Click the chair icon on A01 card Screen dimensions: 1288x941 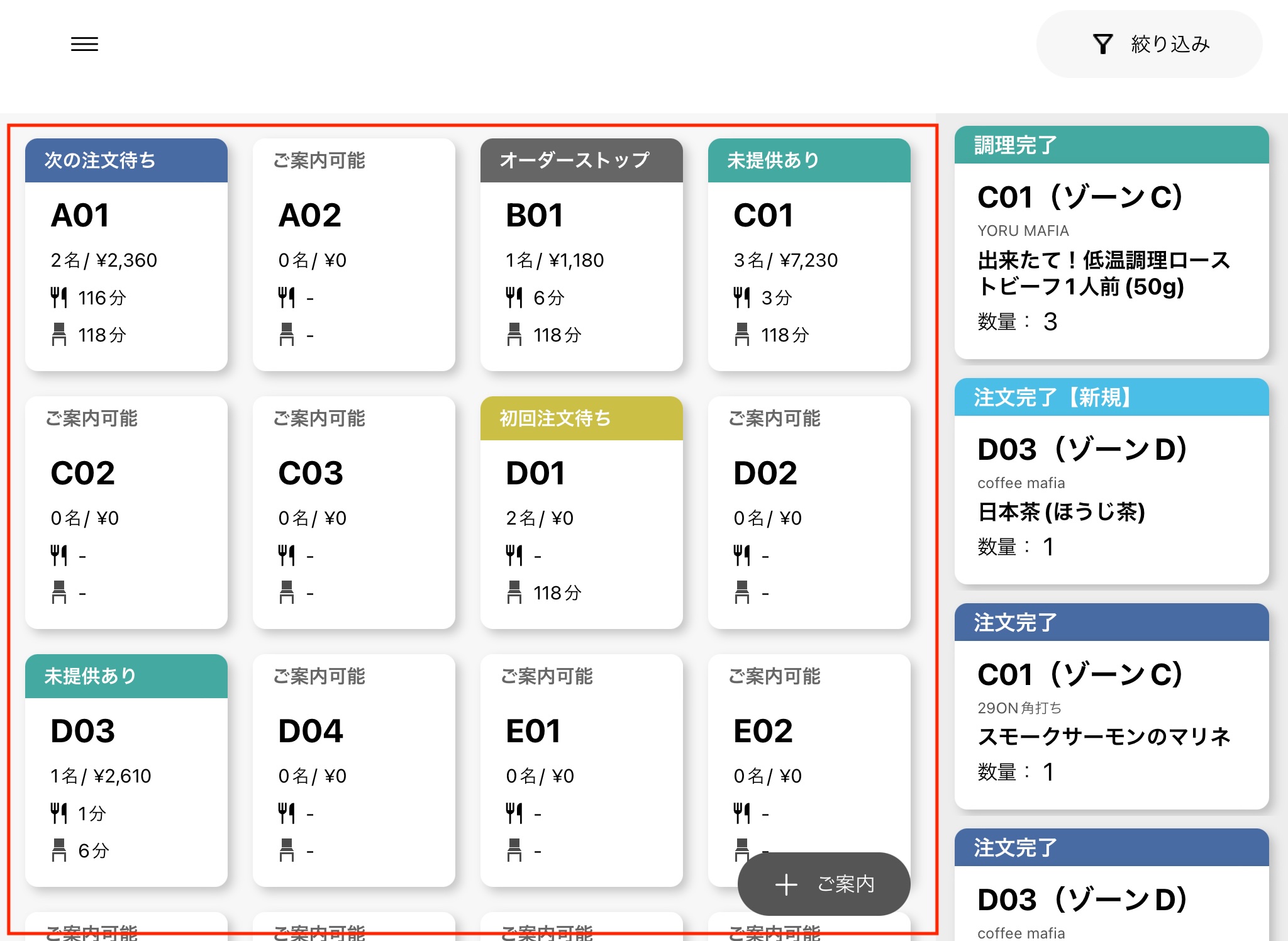[59, 335]
